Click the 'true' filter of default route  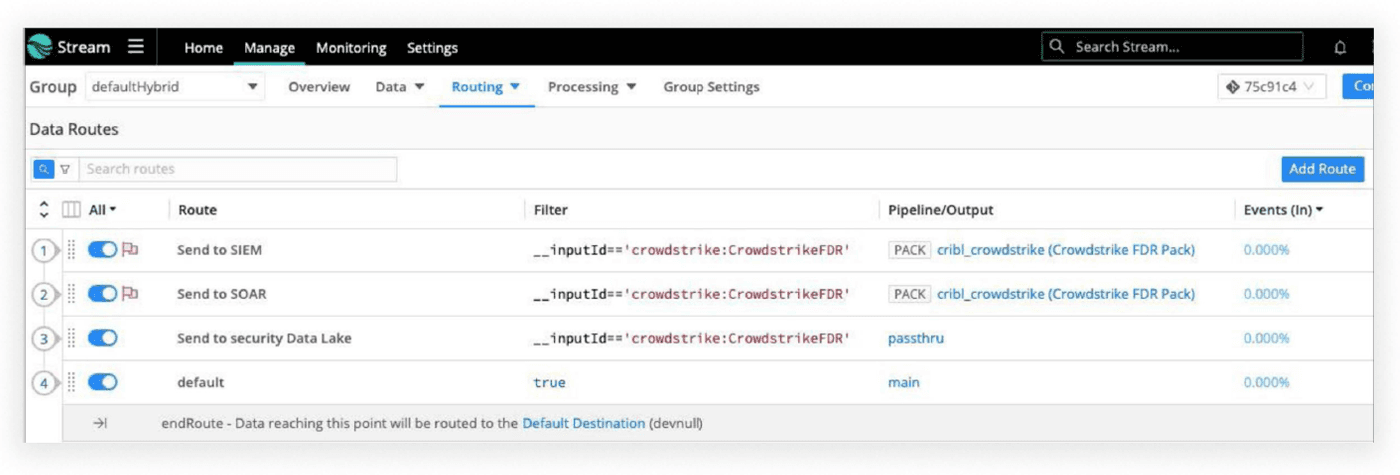(549, 382)
